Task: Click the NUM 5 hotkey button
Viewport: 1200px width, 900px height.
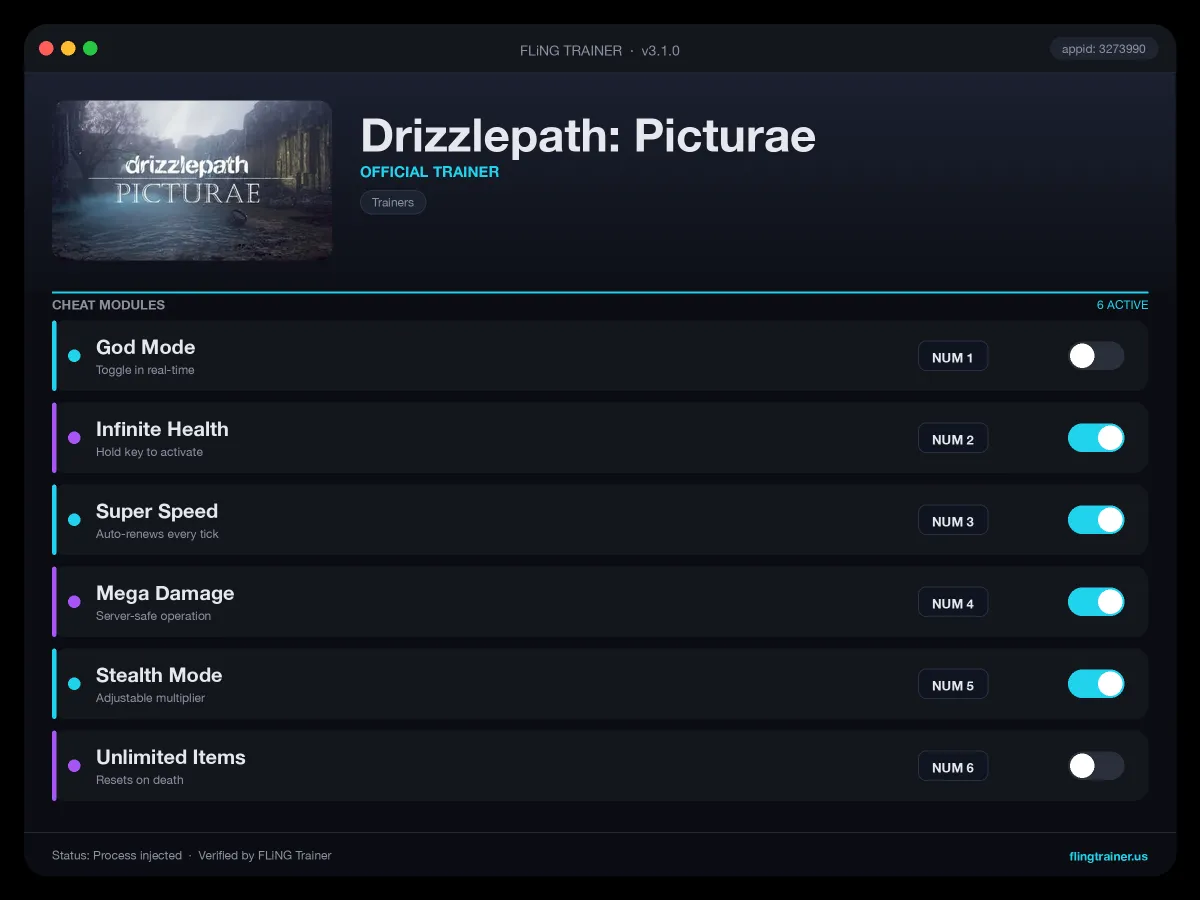Action: (x=953, y=685)
